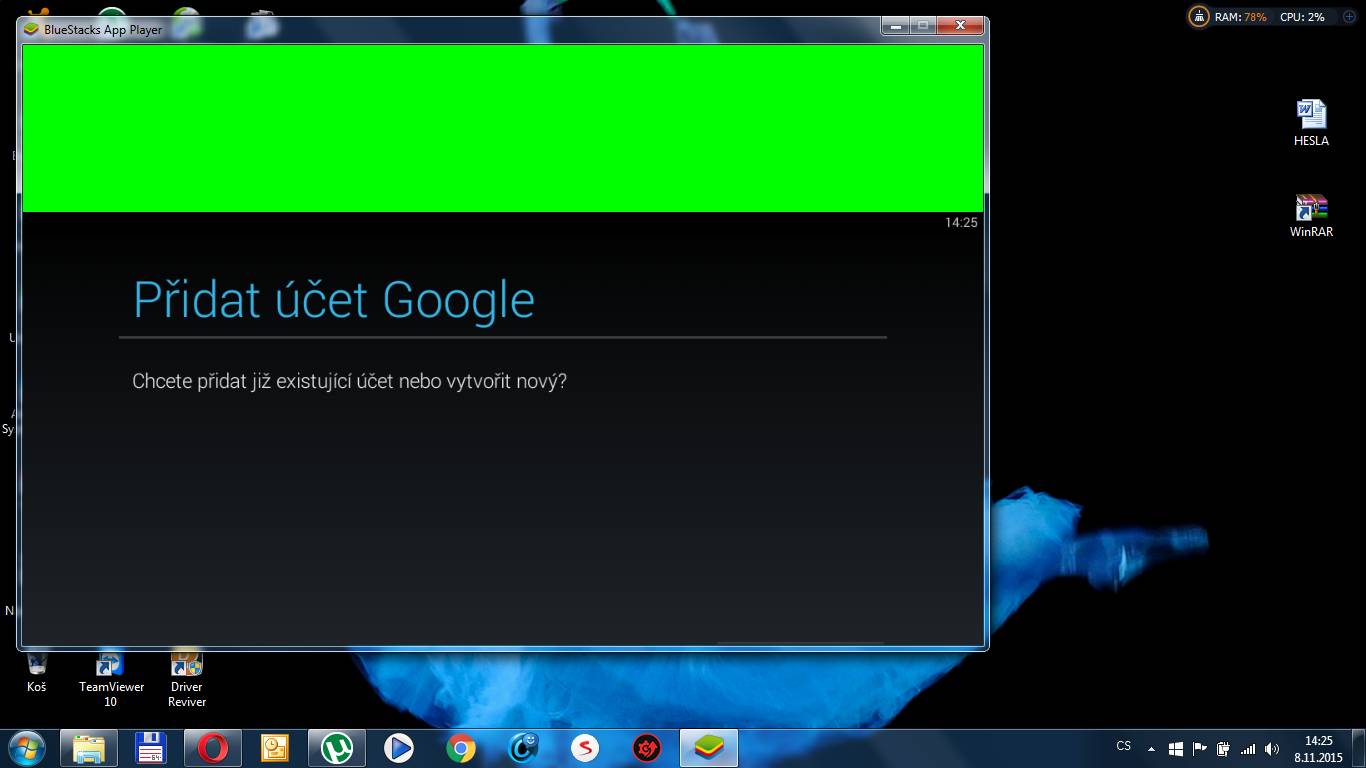The width and height of the screenshot is (1366, 768).
Task: Open the Driver Reviver desktop shortcut
Action: pyautogui.click(x=187, y=679)
